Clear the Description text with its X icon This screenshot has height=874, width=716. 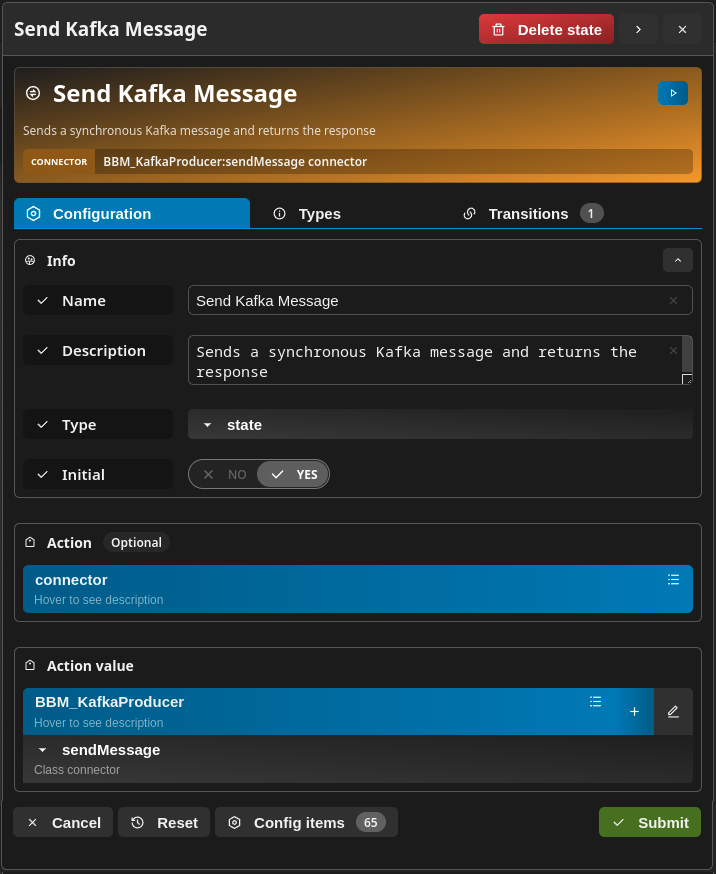tap(673, 351)
